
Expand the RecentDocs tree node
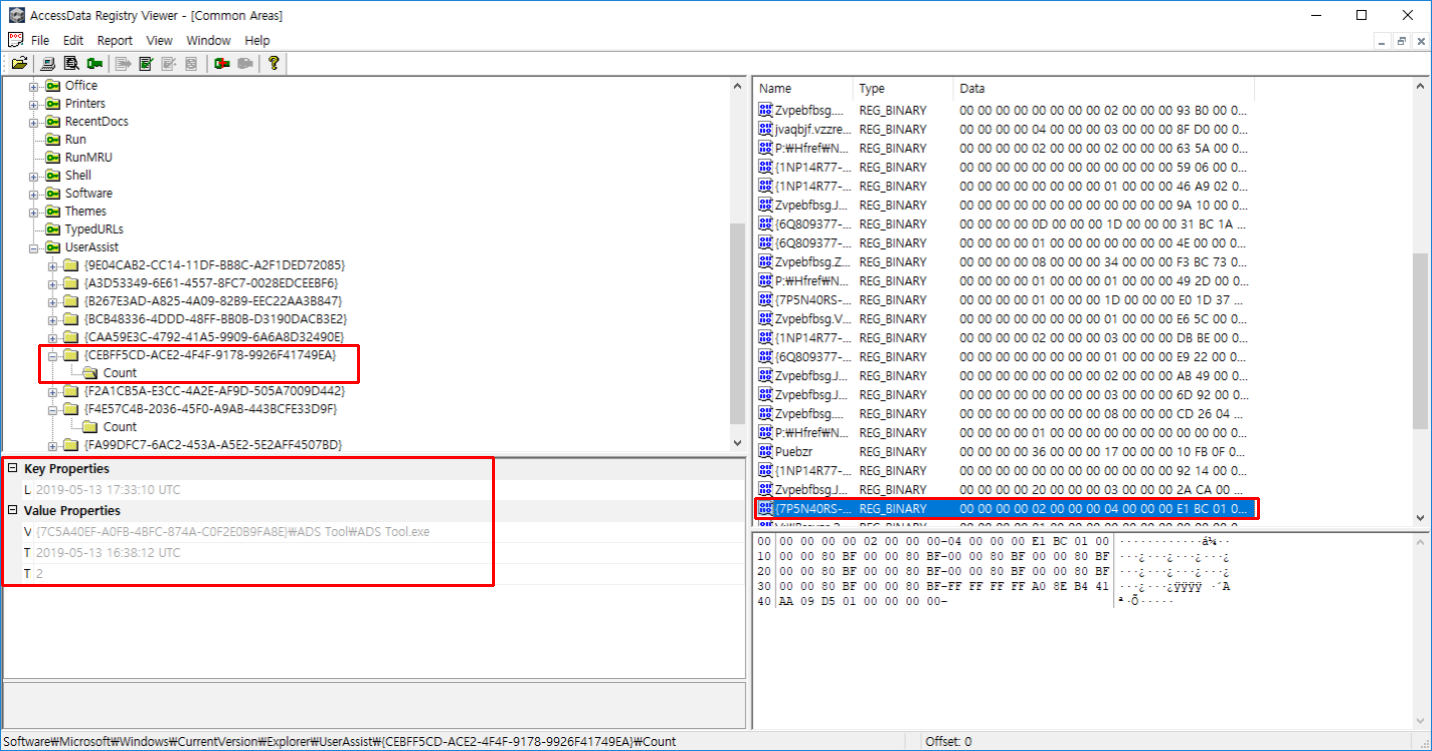[34, 122]
